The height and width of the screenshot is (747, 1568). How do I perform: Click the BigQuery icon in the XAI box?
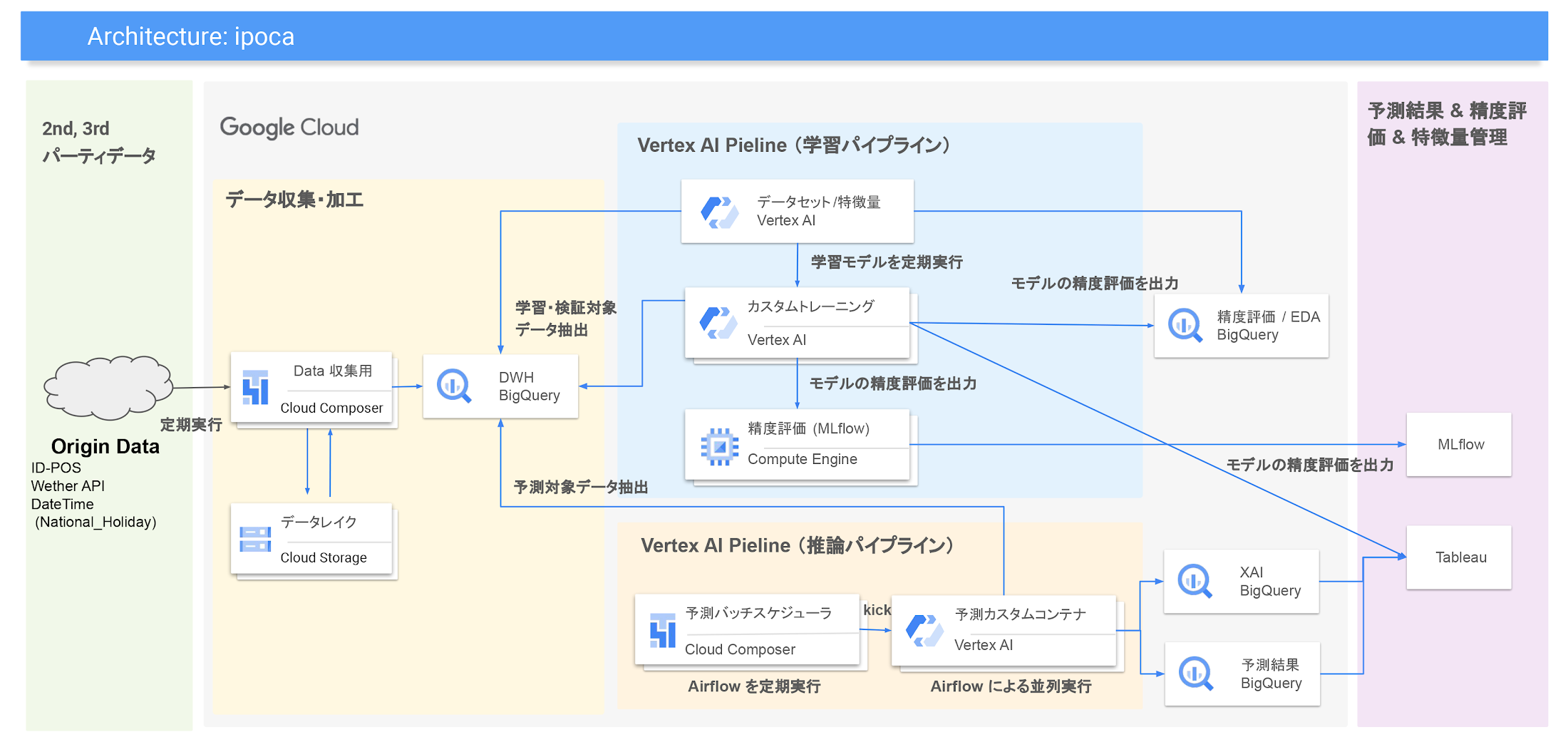click(x=1195, y=581)
